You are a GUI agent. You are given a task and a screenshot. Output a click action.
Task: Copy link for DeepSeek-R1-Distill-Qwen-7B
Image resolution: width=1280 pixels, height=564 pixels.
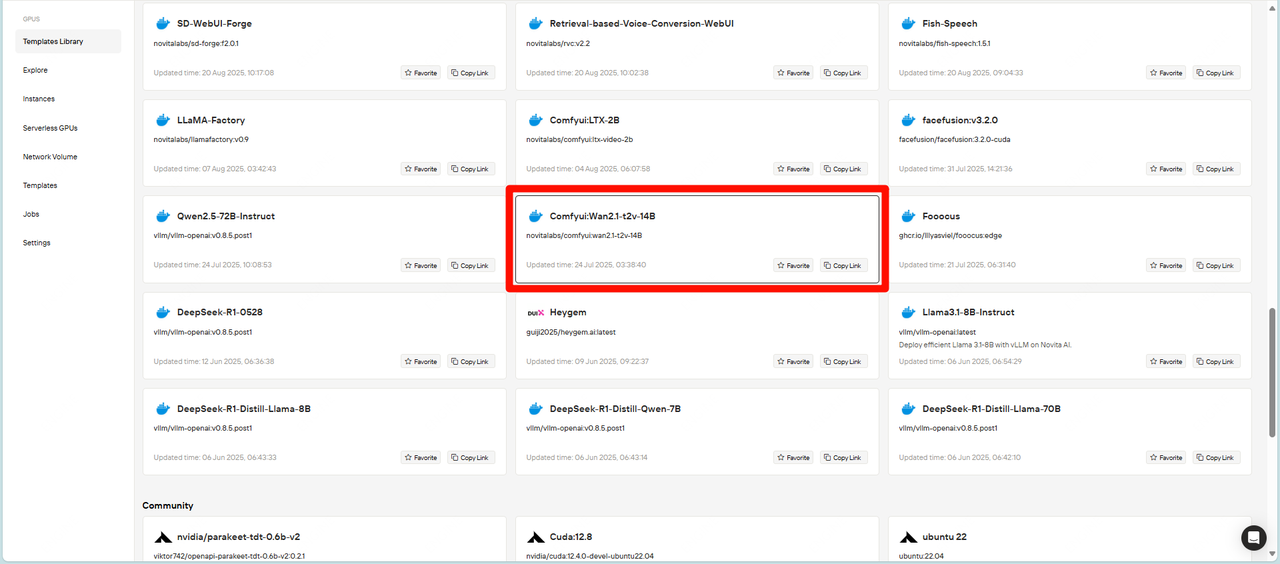click(x=844, y=458)
